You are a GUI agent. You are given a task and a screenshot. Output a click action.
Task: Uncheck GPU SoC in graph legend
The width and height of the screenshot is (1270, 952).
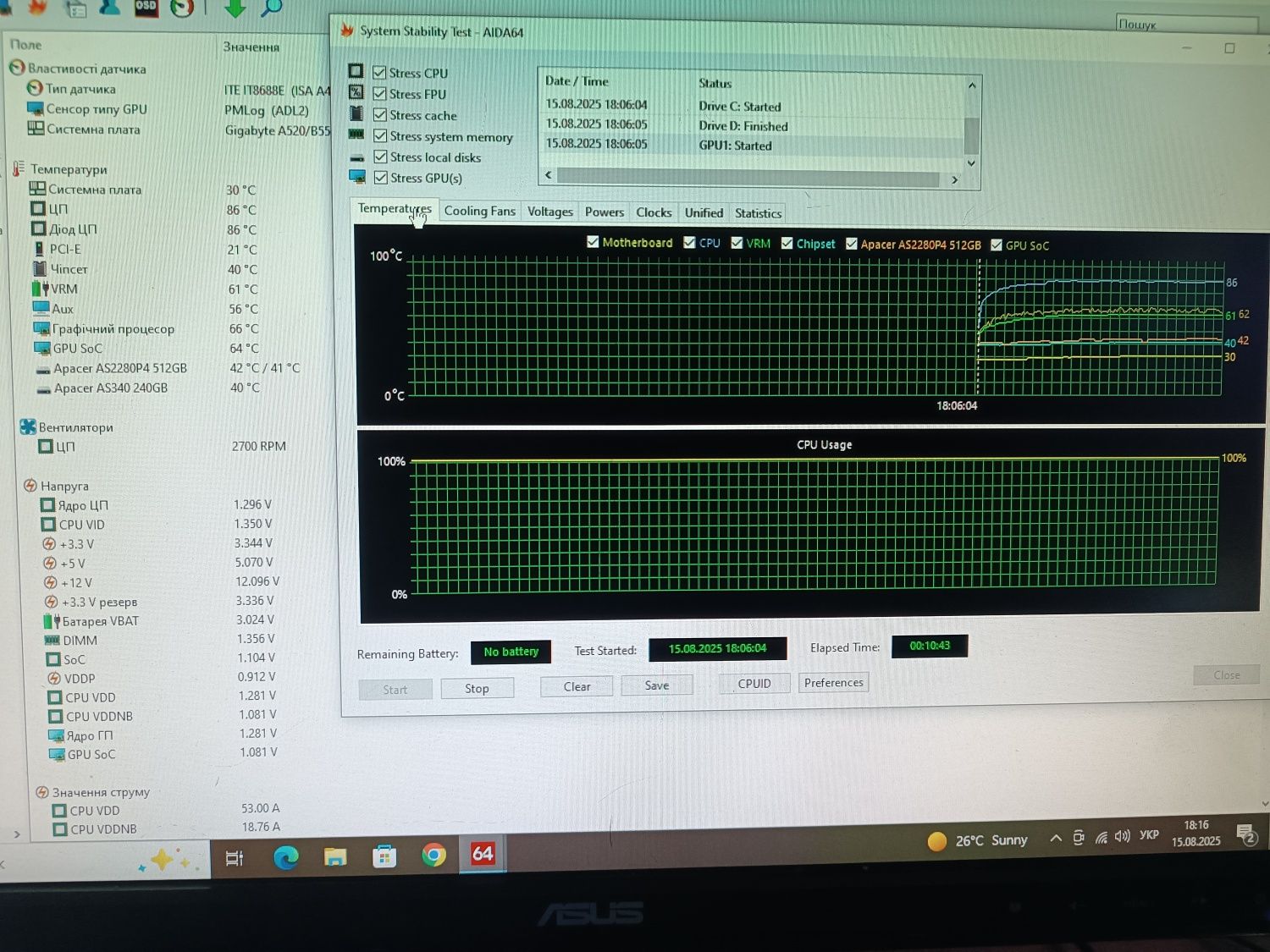point(996,245)
